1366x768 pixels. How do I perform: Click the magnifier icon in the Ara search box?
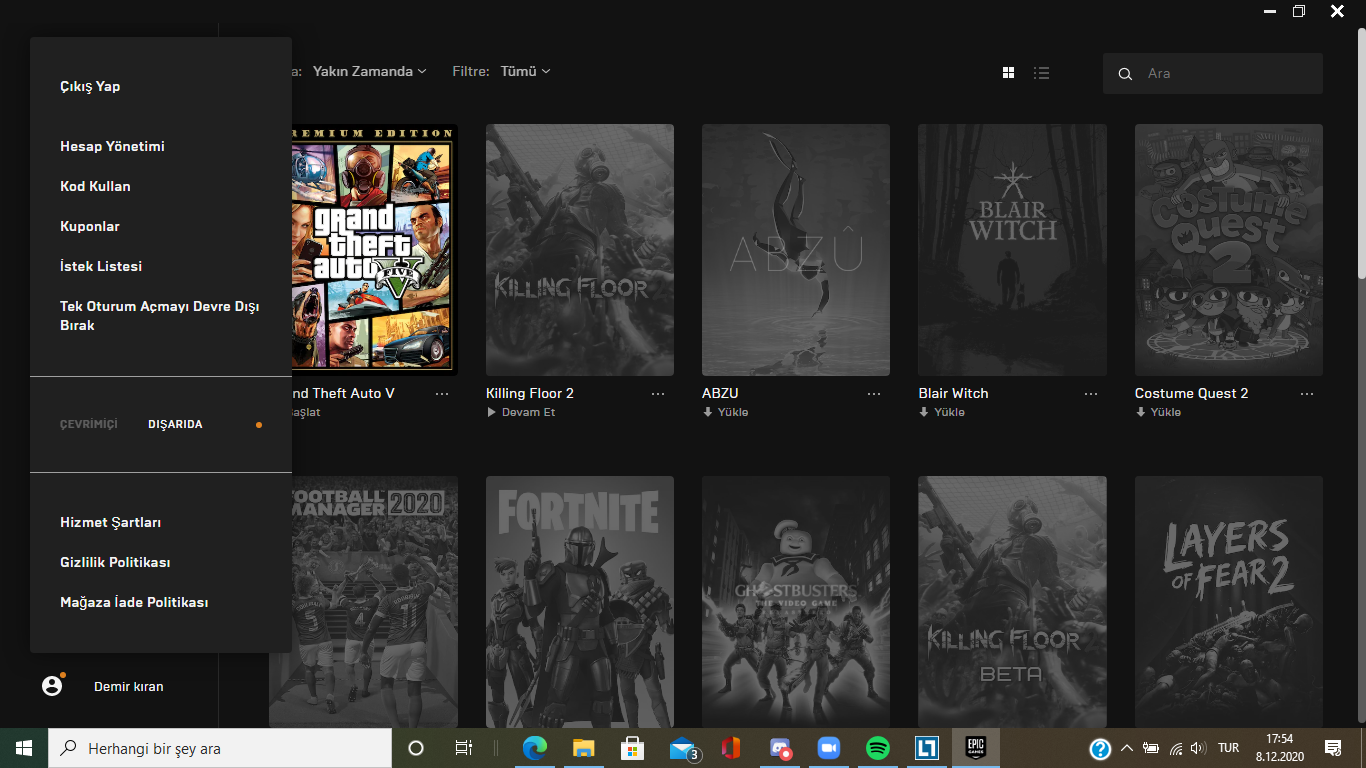[1125, 74]
